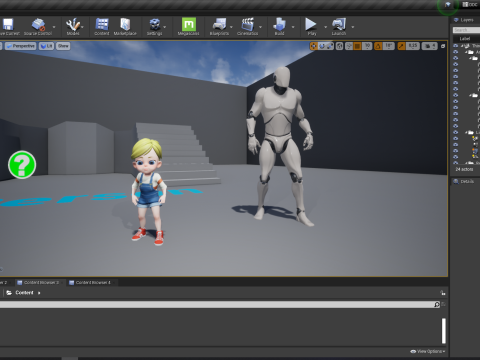Click the Save Current toolbar icon

8,24
